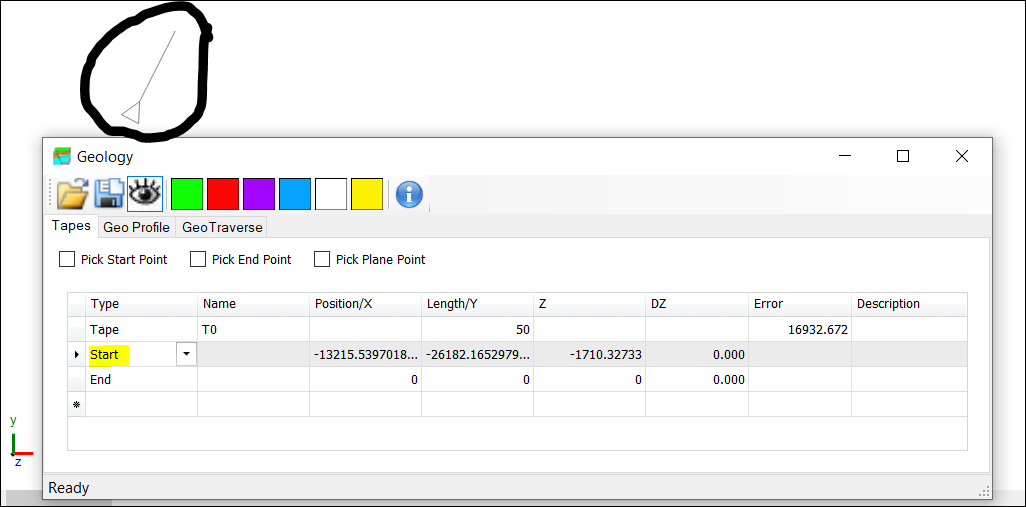Choose the yellow color swatch

[367, 194]
